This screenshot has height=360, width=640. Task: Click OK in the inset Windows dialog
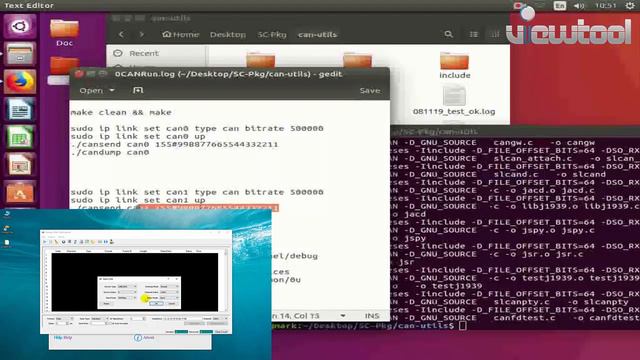tap(156, 303)
